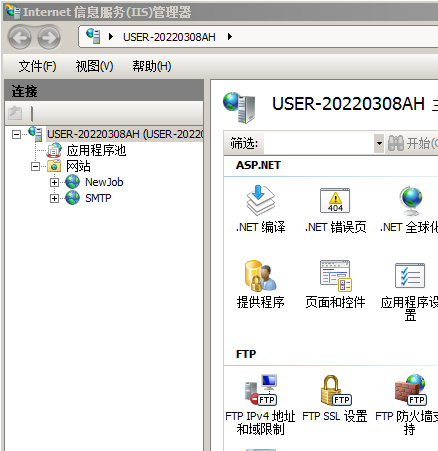Click breadcrumb arrow before USER-20220308AH
Viewport: 438px width, 451px height.
(x=111, y=37)
